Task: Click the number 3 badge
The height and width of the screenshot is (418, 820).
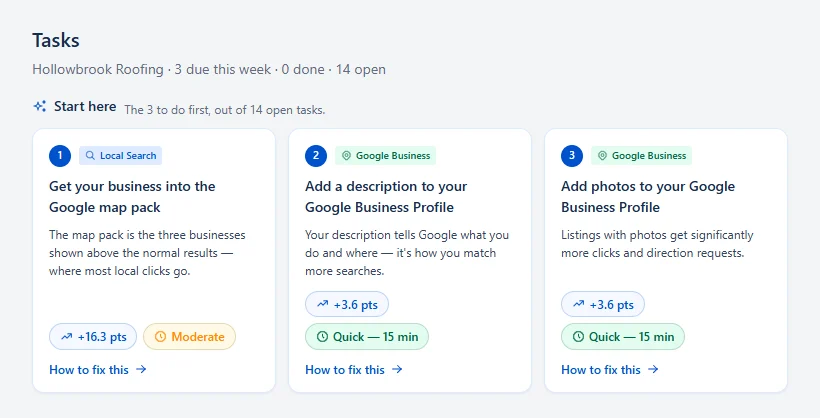Action: (572, 155)
